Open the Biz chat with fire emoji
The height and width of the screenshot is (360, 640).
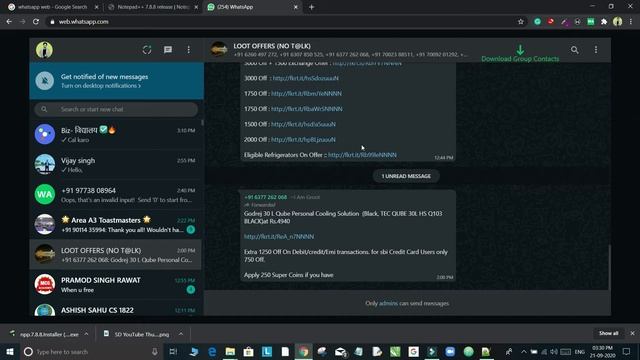pyautogui.click(x=116, y=134)
